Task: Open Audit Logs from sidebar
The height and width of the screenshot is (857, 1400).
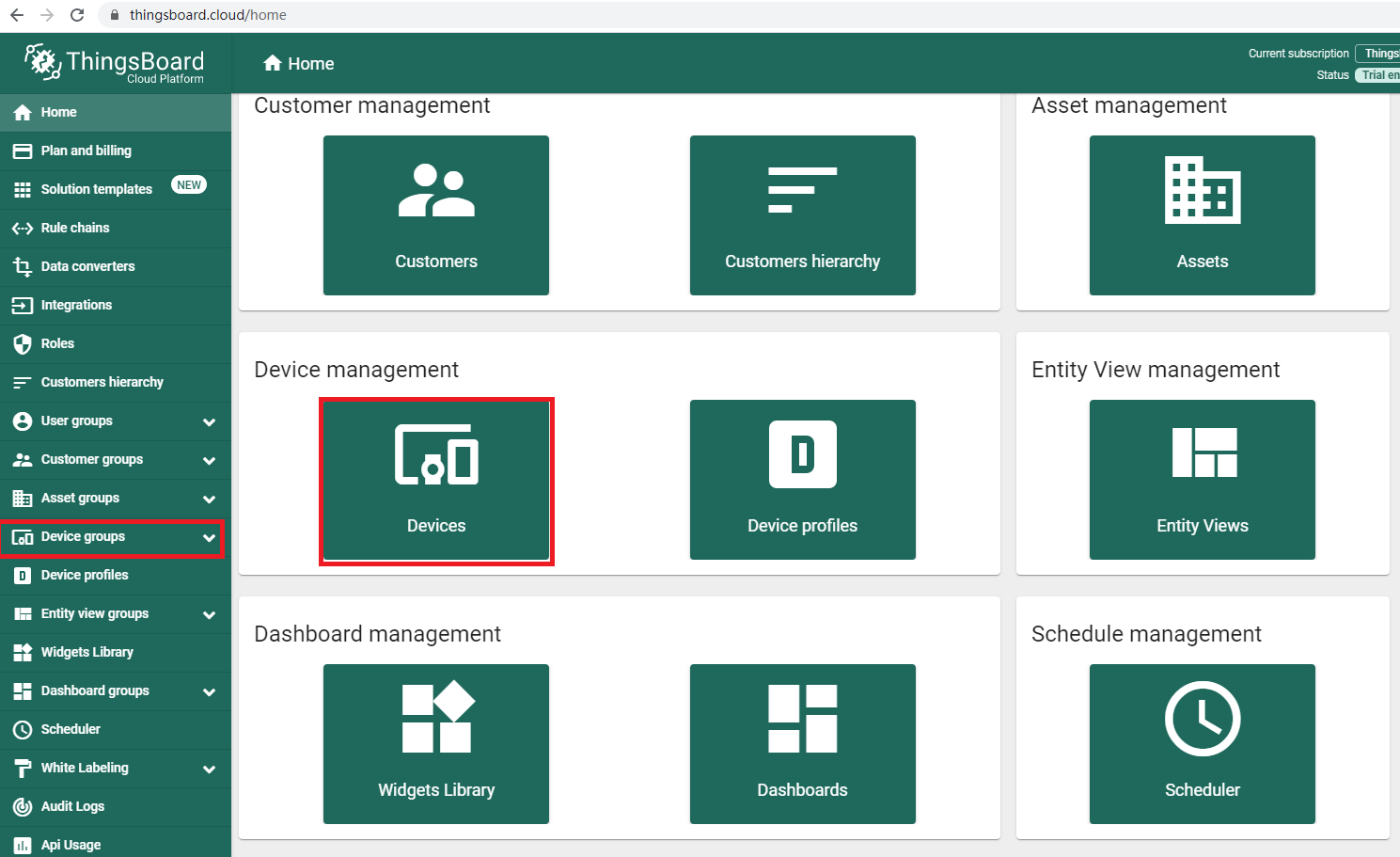Action: click(72, 806)
